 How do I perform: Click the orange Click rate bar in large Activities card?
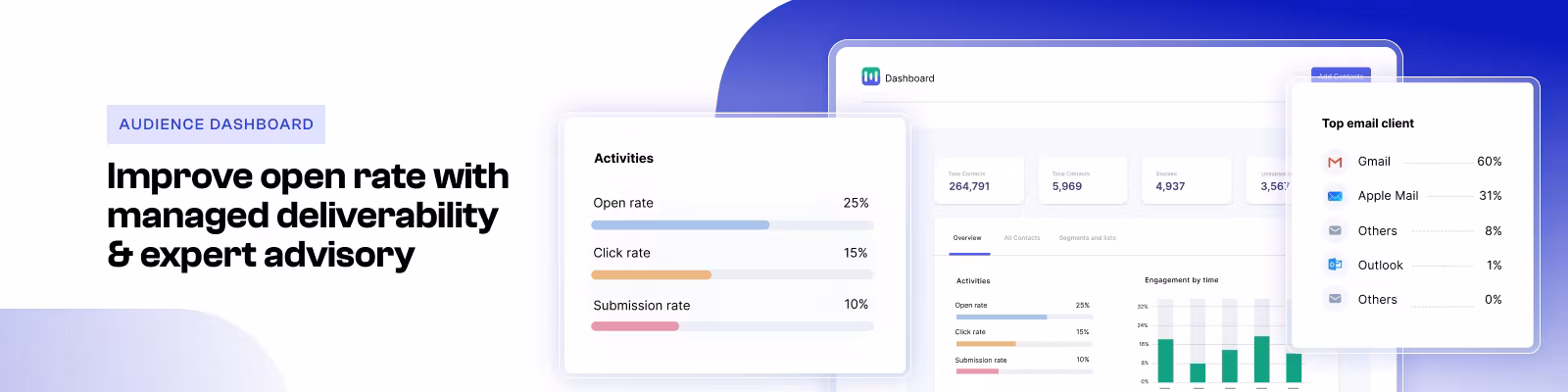[651, 275]
